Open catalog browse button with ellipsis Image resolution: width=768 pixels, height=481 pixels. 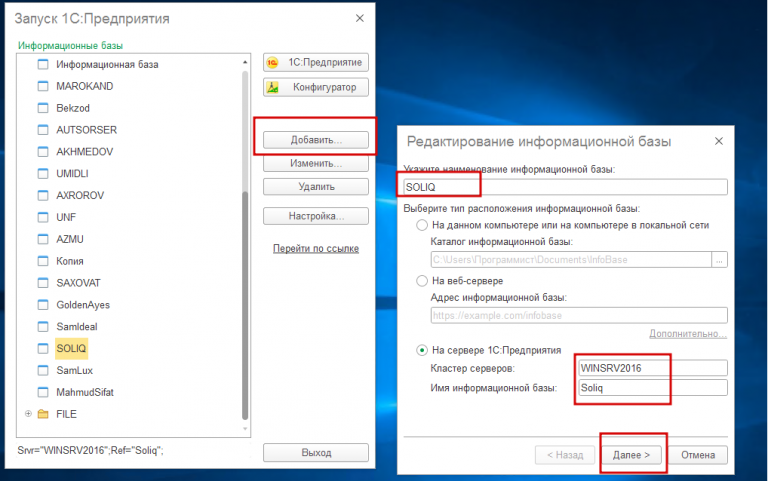click(720, 260)
